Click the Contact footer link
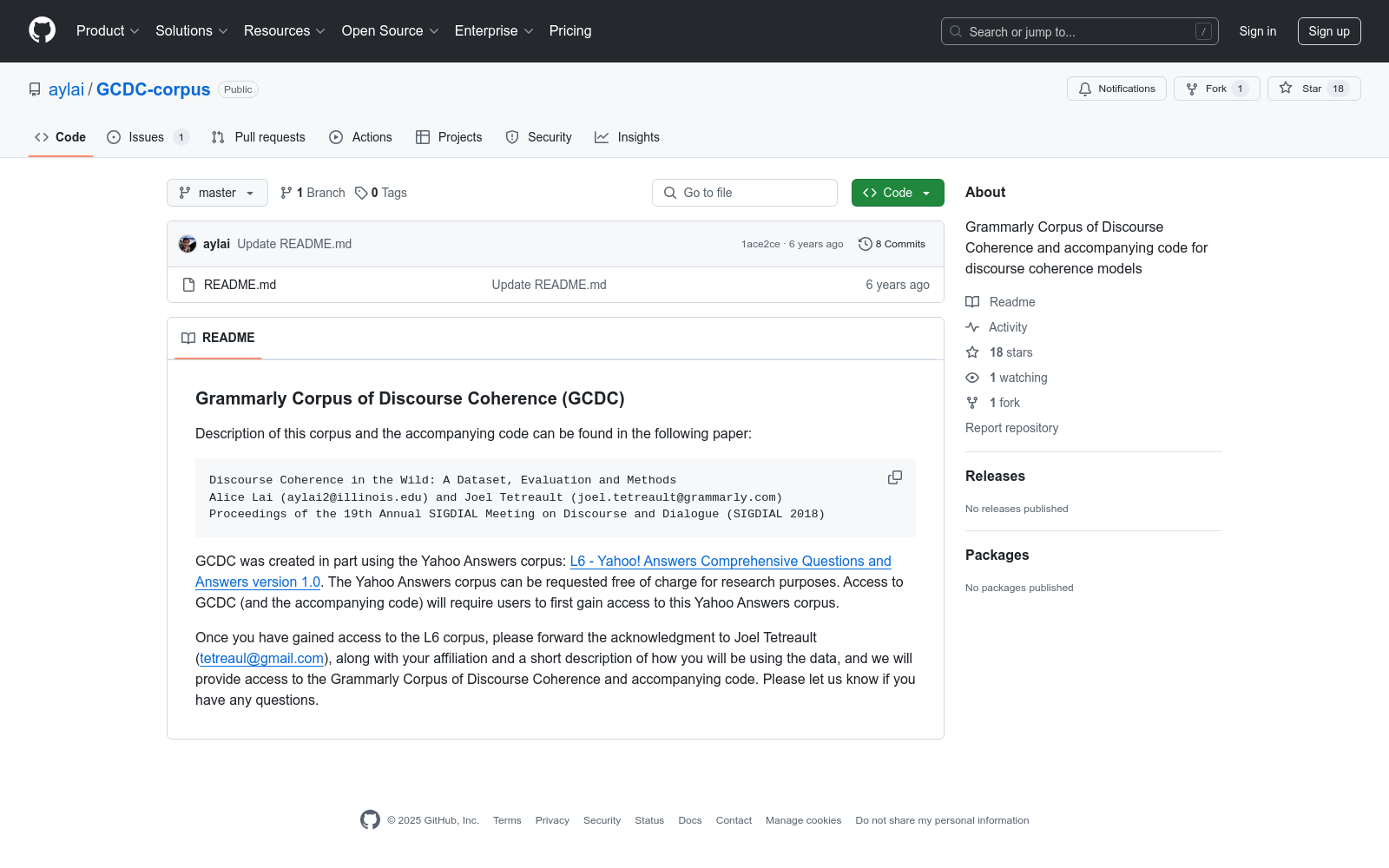 click(x=734, y=820)
